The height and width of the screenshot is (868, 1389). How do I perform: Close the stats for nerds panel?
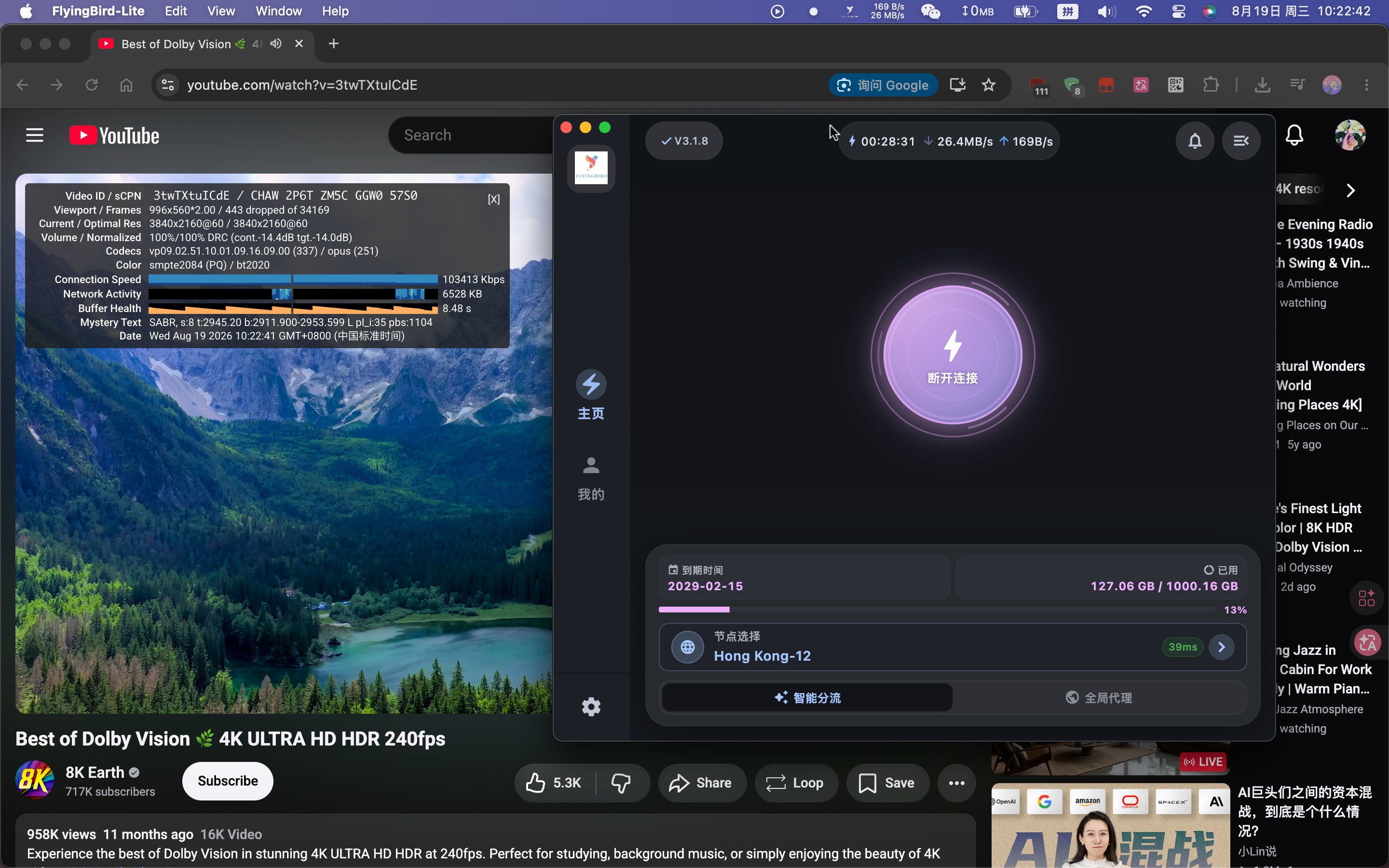[x=493, y=199]
